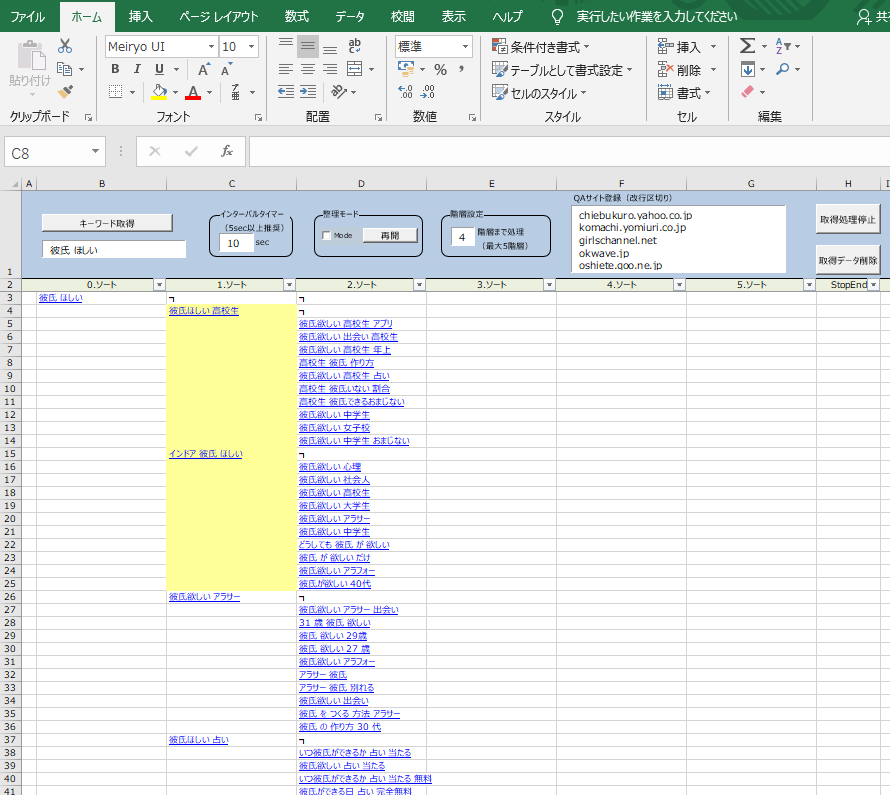This screenshot has width=890, height=795.
Task: Apply the red font color
Action: pos(193,92)
